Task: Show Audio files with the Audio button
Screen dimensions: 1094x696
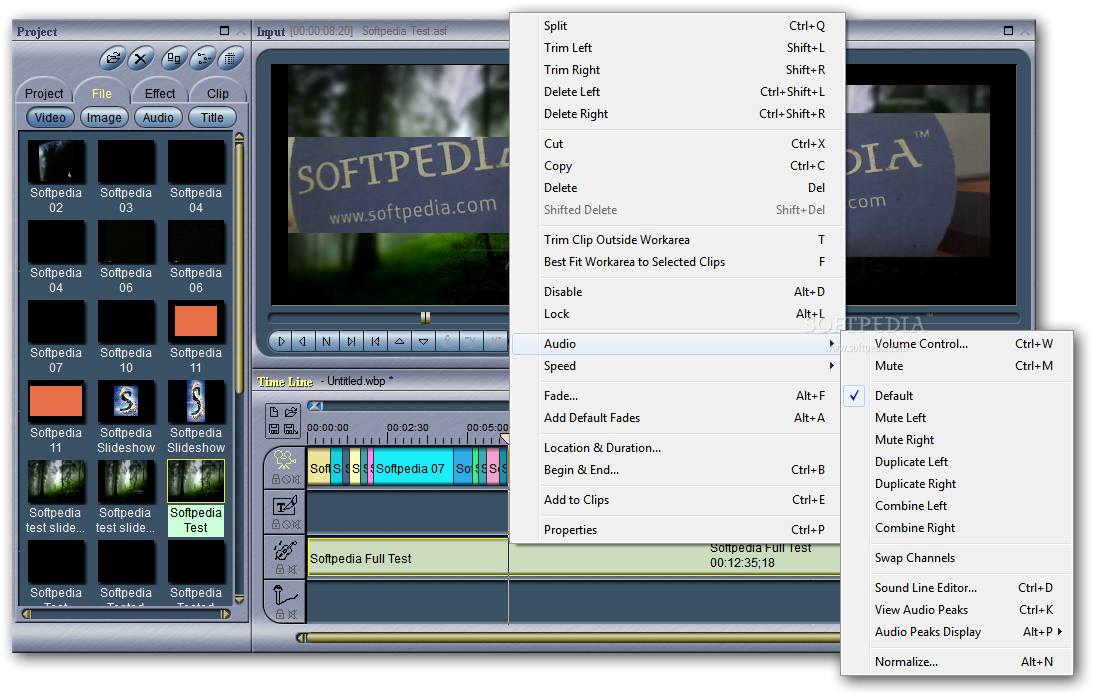Action: (x=158, y=118)
